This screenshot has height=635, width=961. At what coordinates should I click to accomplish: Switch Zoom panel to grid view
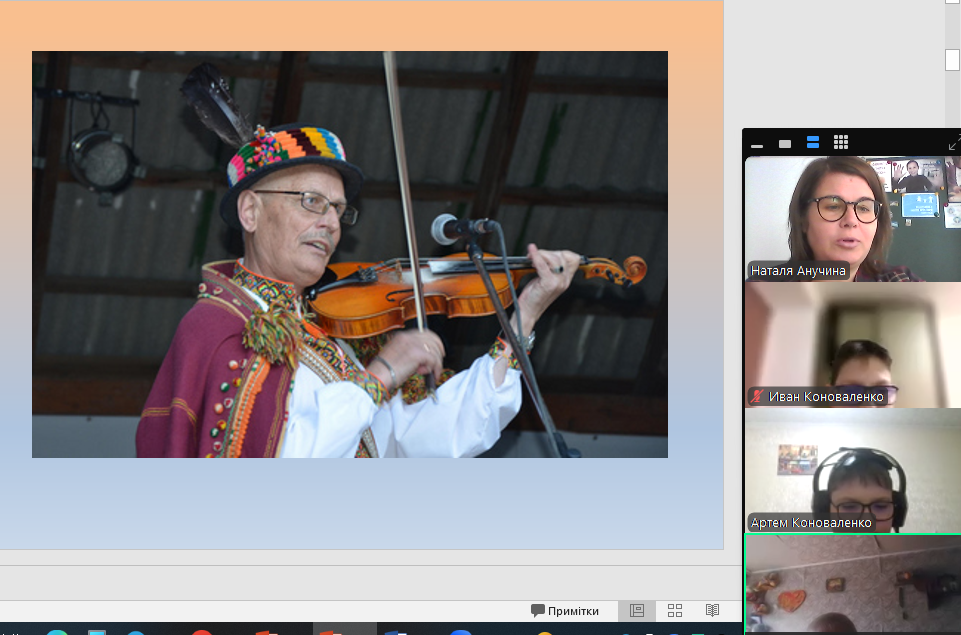tap(841, 143)
